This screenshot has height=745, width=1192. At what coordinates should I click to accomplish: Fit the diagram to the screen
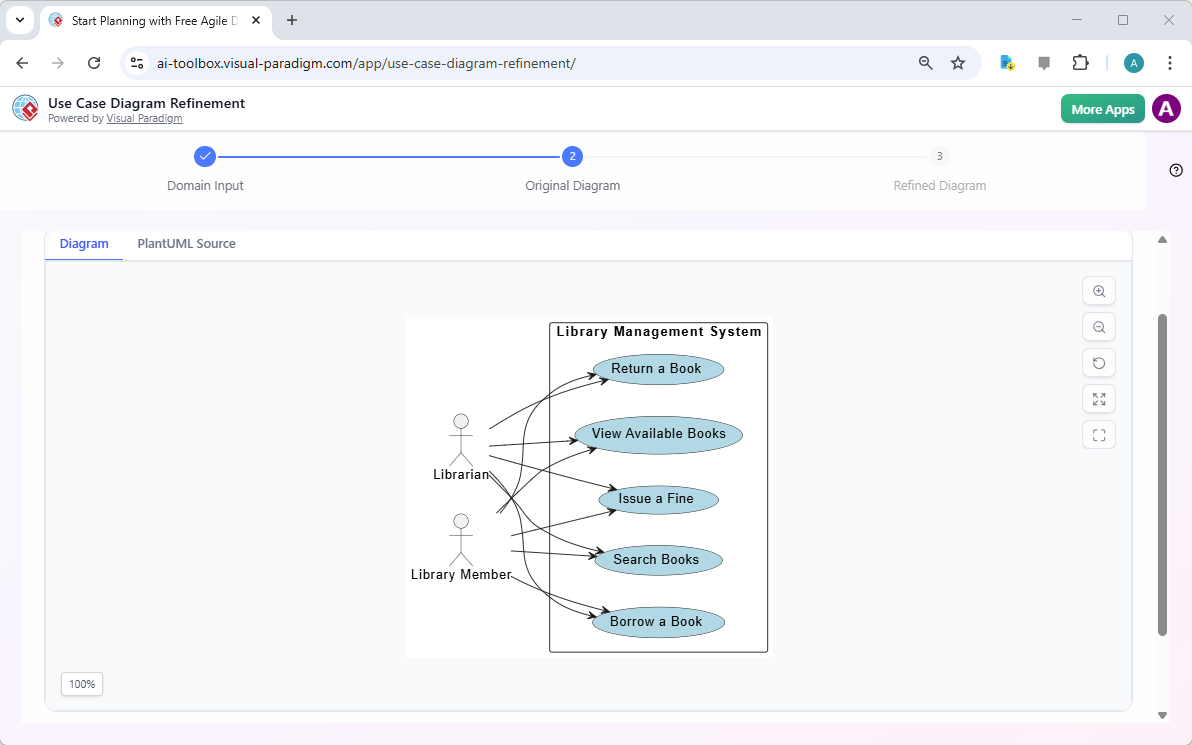[x=1099, y=398]
